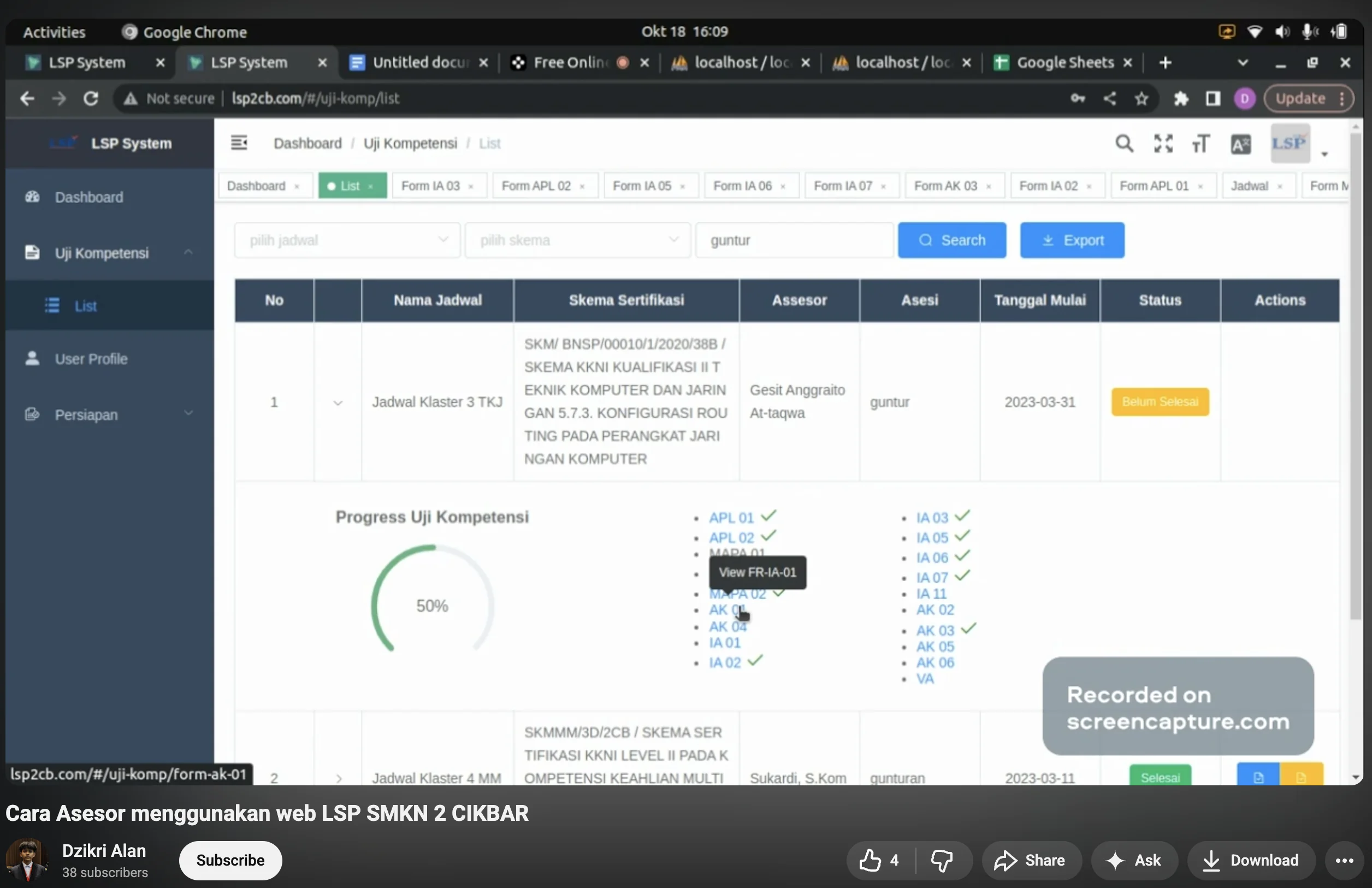Click the Export button

tap(1072, 240)
